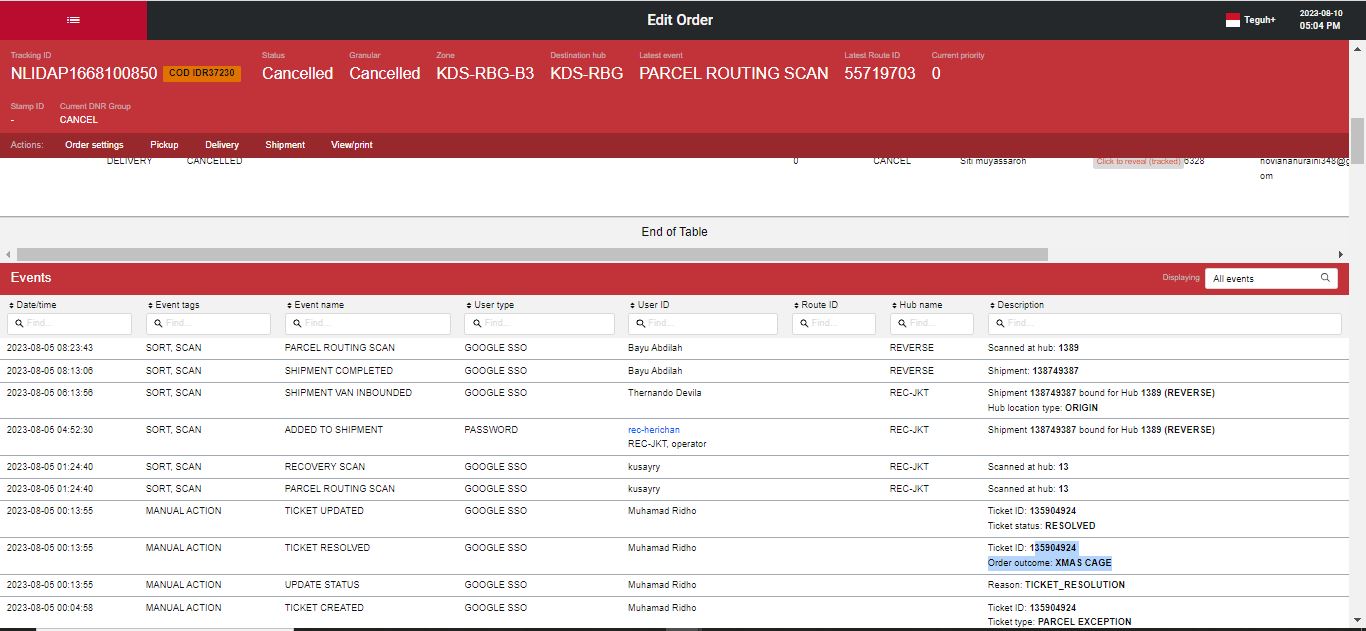This screenshot has height=631, width=1366.
Task: Click the horizontal table scrollbar thumb
Action: 532,255
